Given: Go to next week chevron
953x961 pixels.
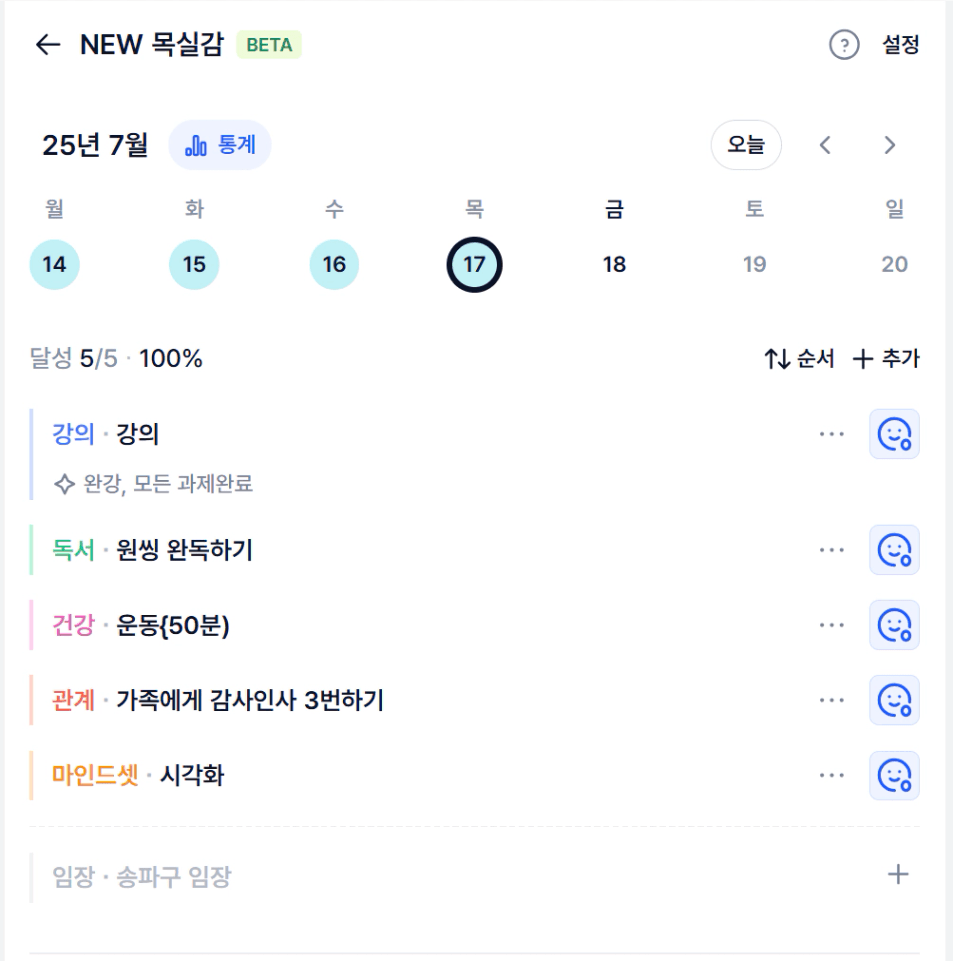Looking at the screenshot, I should click(x=890, y=145).
